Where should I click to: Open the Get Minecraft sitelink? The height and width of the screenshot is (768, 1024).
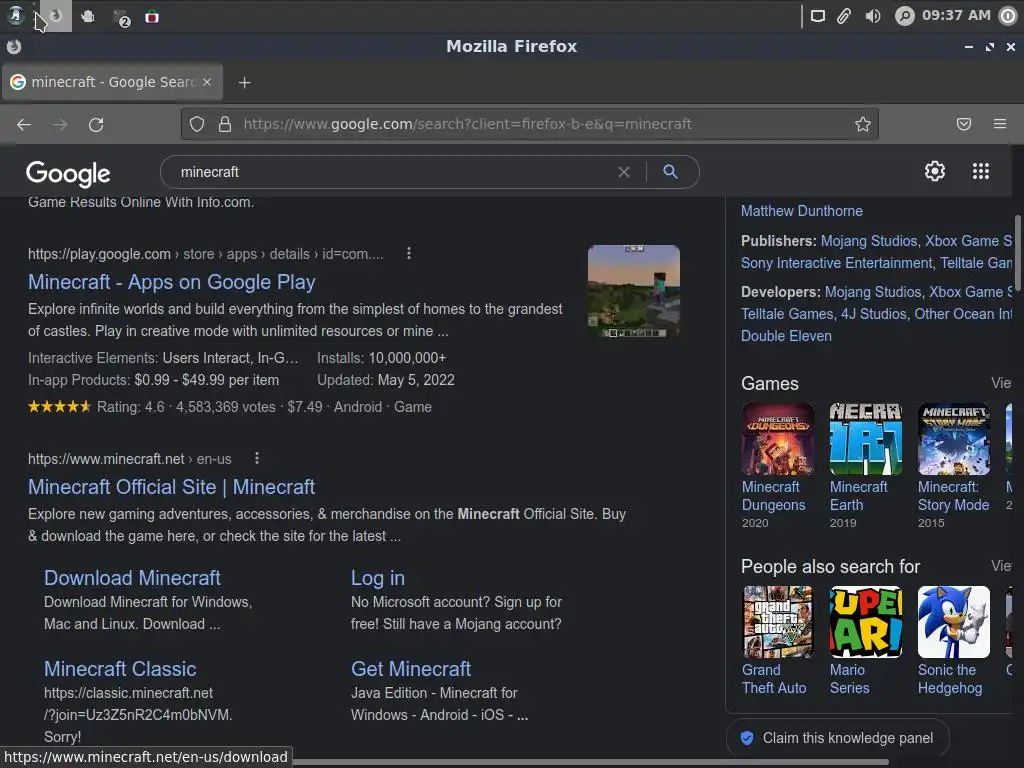(411, 669)
